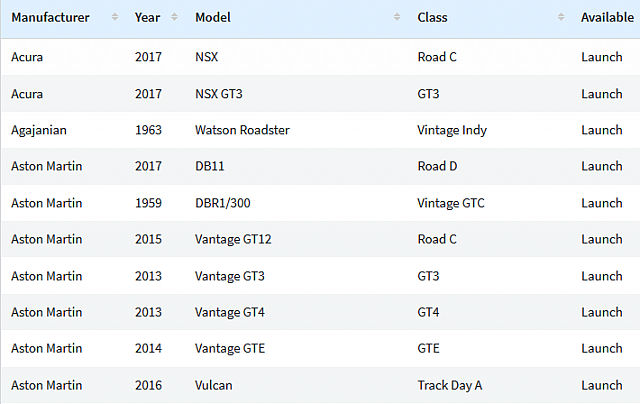Click the 1959 year cell

149,203
